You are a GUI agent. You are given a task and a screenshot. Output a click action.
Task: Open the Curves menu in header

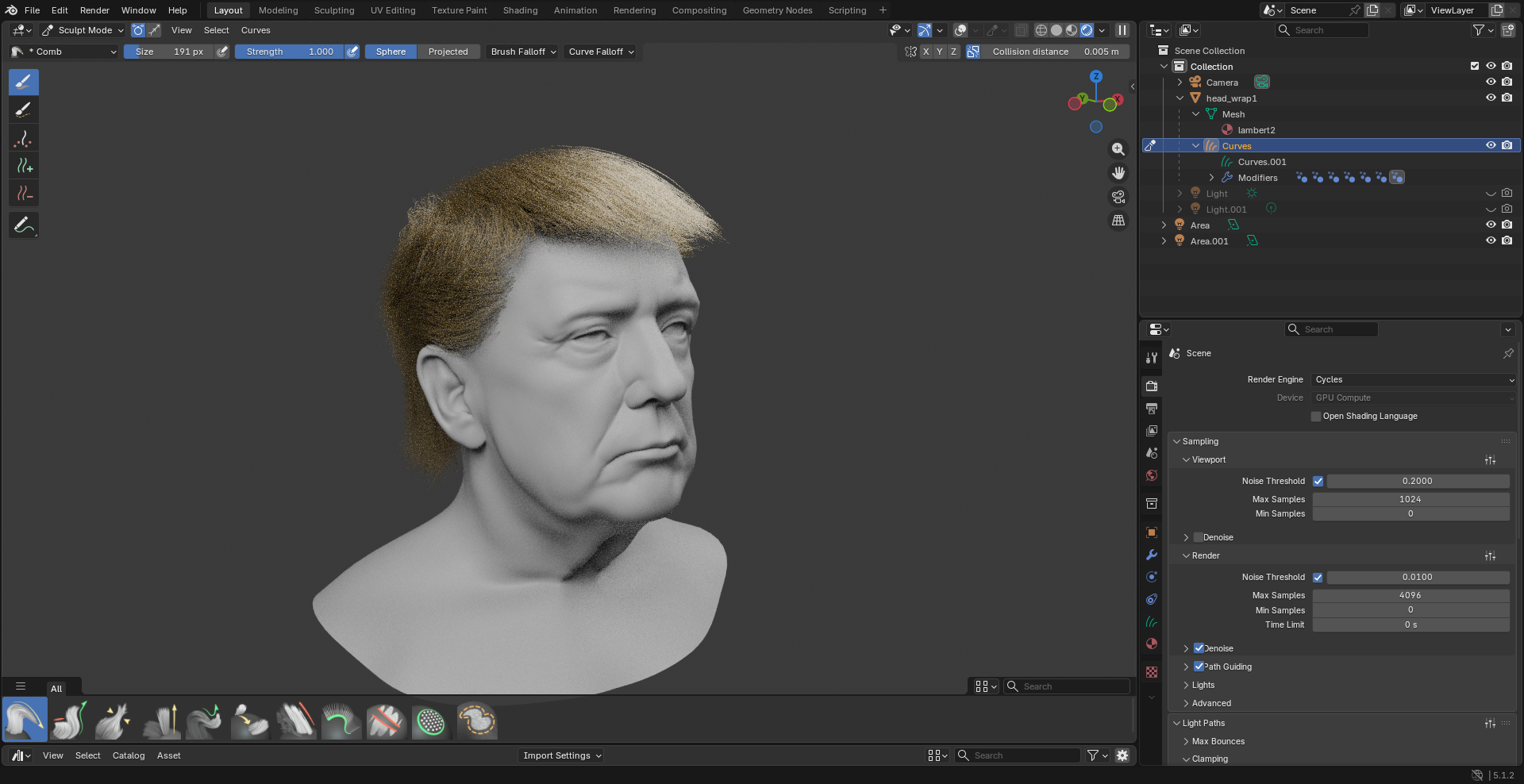(x=256, y=30)
